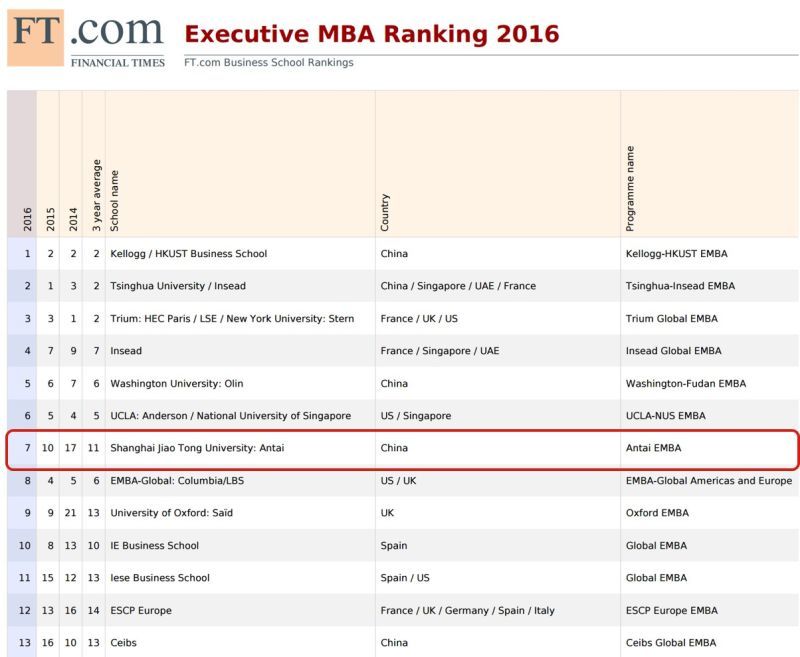The width and height of the screenshot is (800, 657).
Task: Click the University of Oxford: Saïd entry
Action: coord(171,513)
